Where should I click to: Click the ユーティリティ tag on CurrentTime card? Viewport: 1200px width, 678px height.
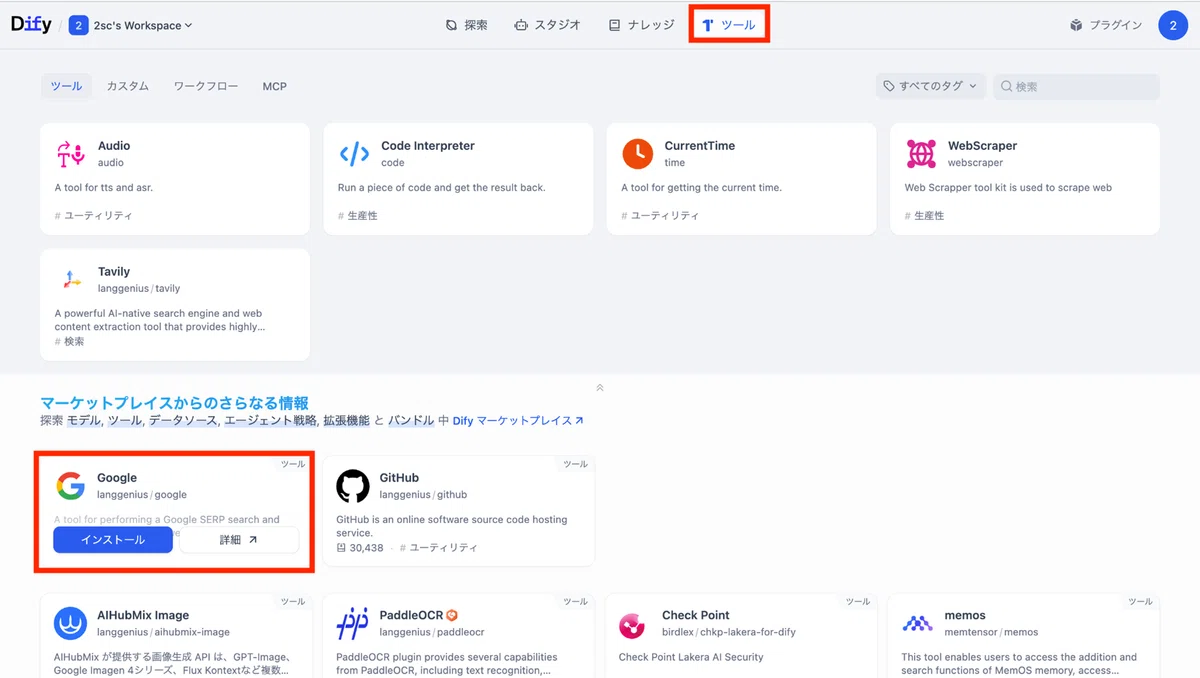[660, 216]
